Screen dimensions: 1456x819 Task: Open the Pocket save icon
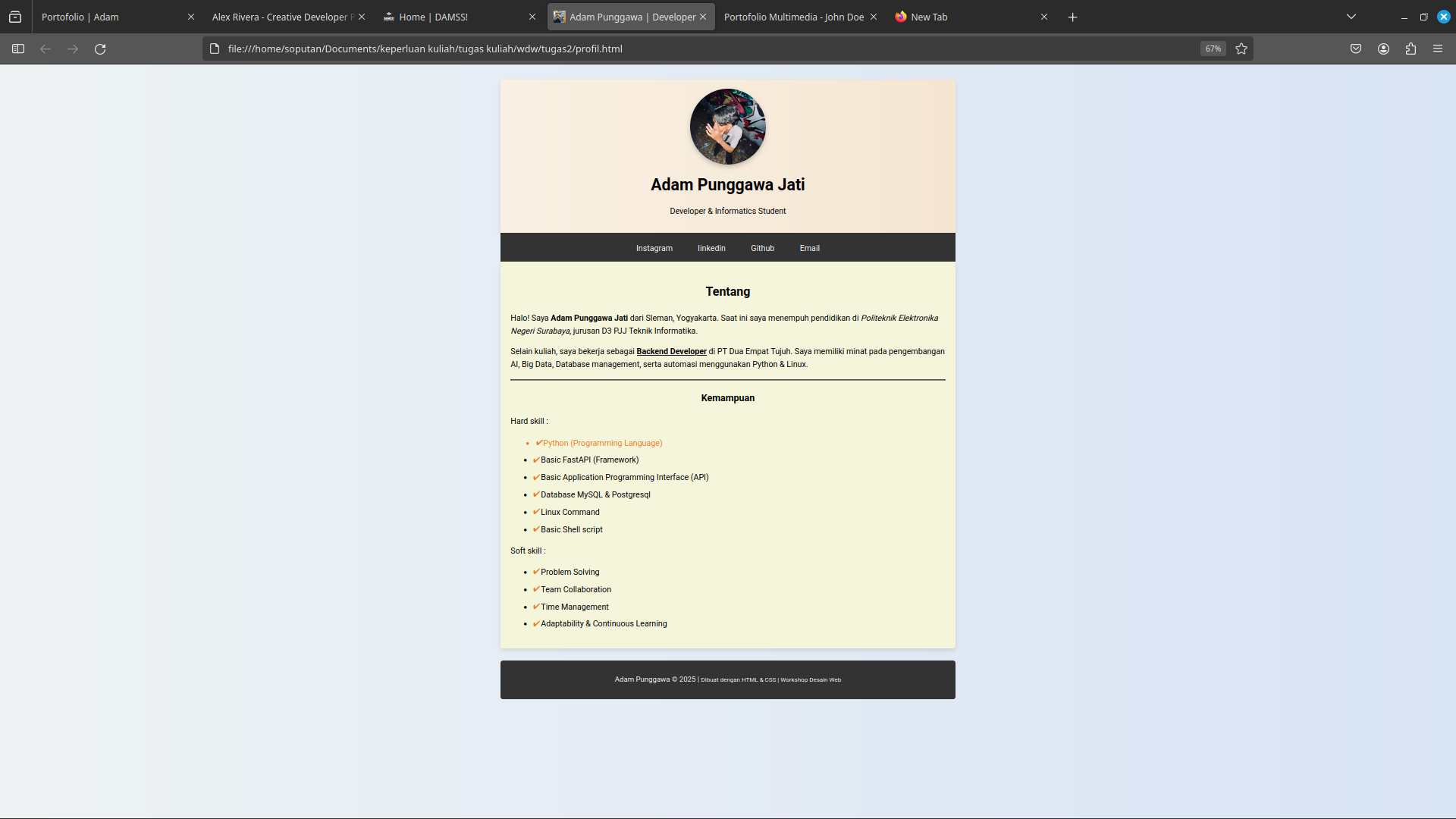click(x=1356, y=49)
